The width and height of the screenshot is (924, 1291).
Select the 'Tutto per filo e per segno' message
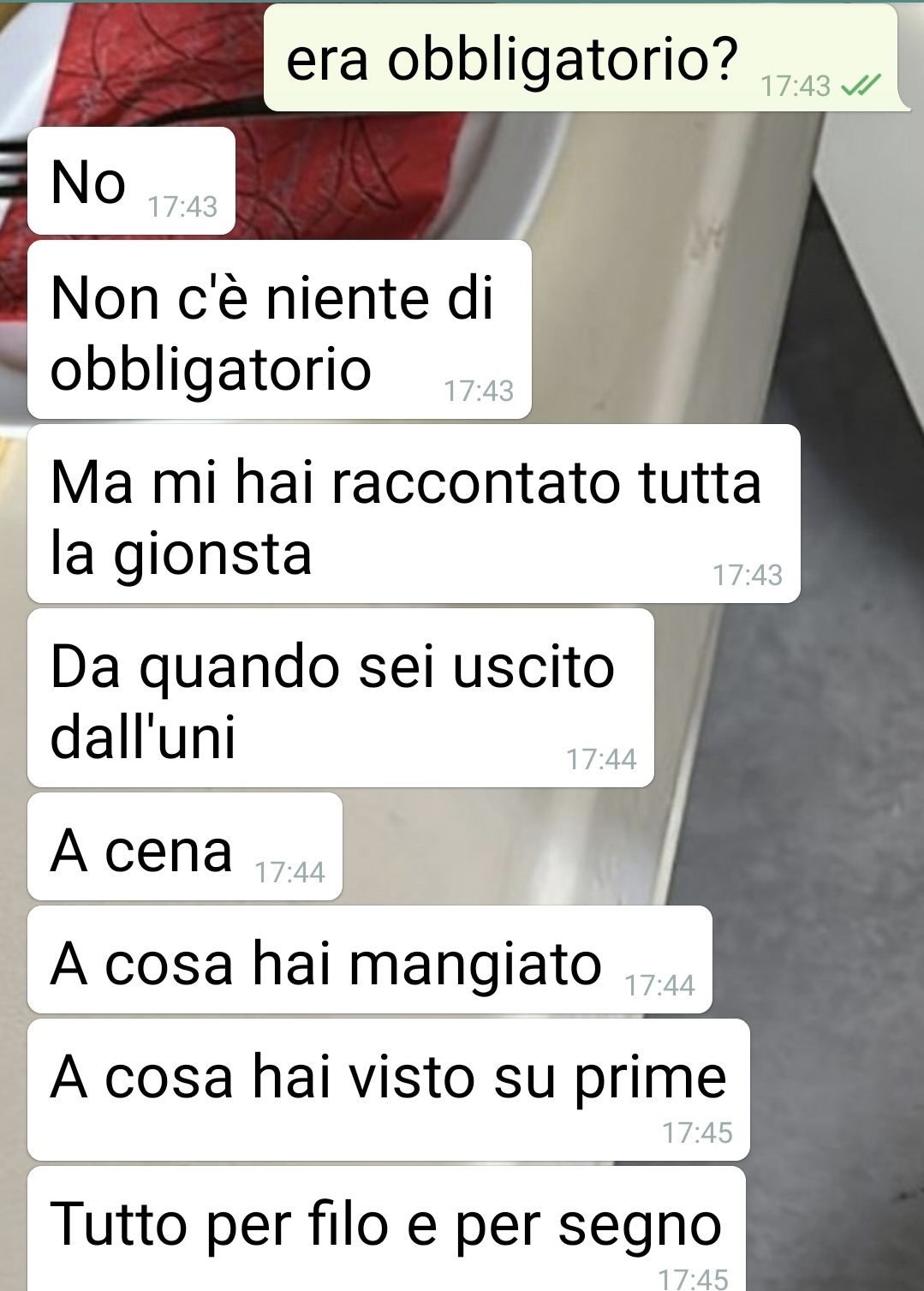386,1228
